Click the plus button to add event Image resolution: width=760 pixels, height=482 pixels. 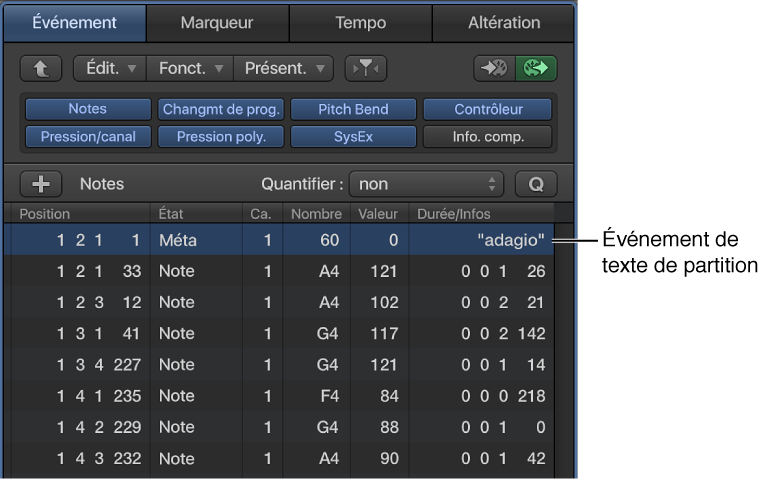[41, 184]
